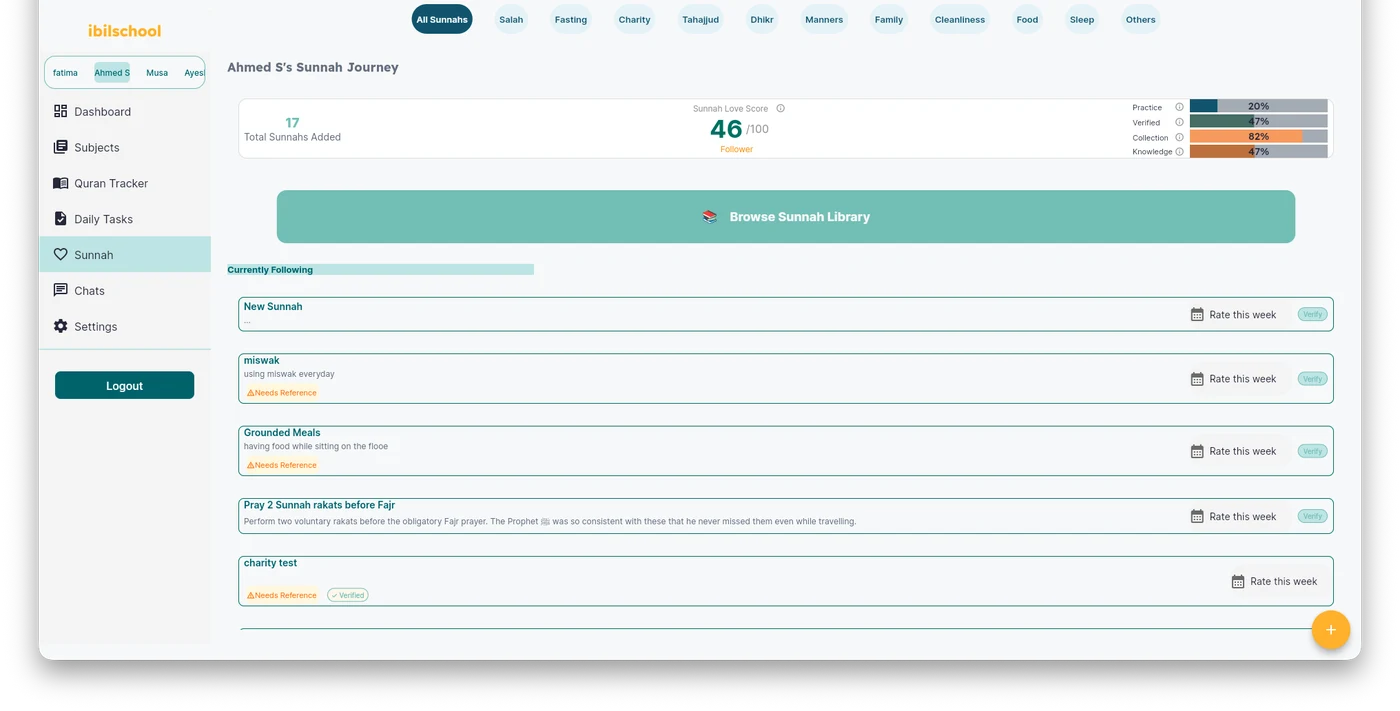Click Rate this week for Grounded Meals

click(1233, 451)
